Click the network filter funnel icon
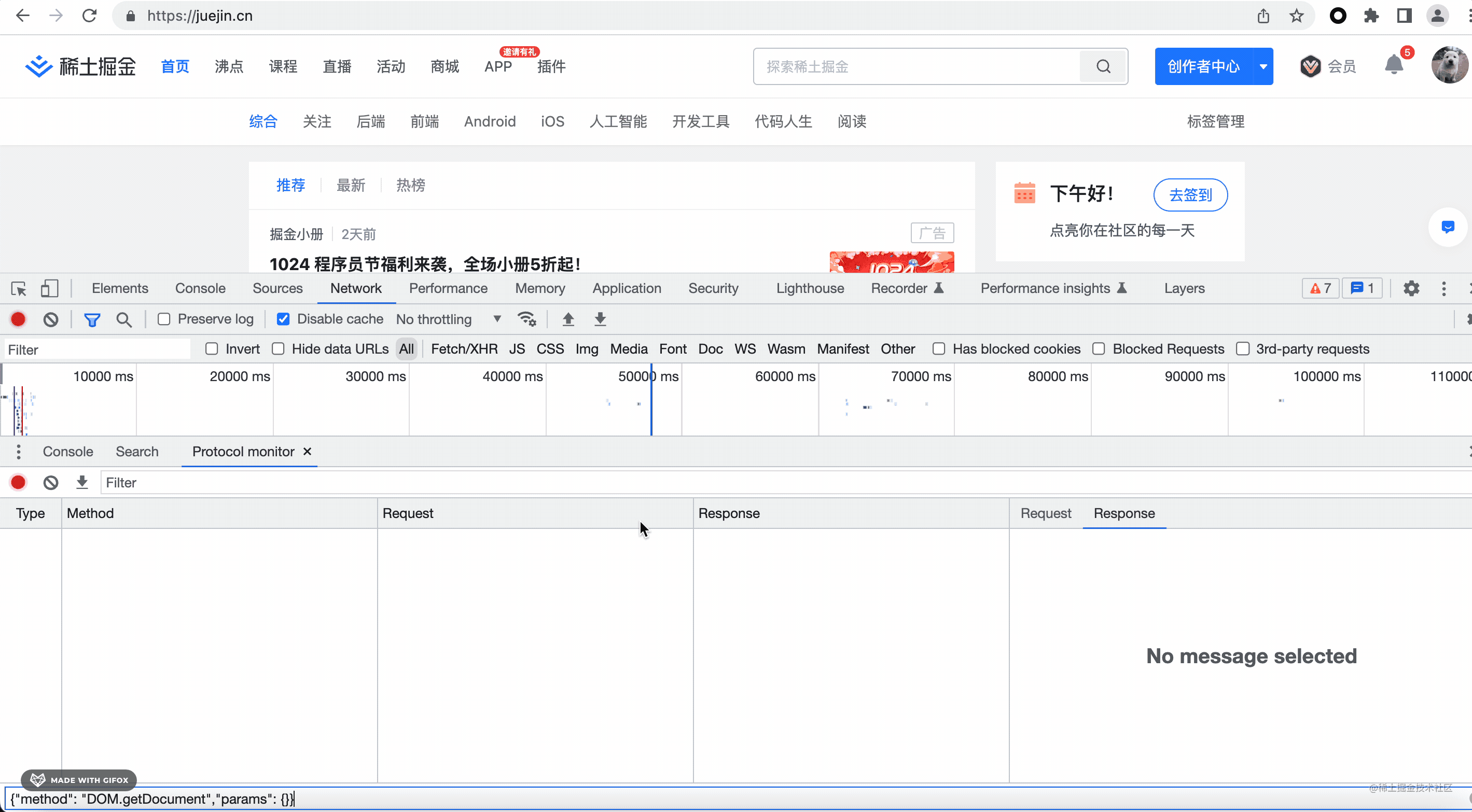 pos(92,319)
